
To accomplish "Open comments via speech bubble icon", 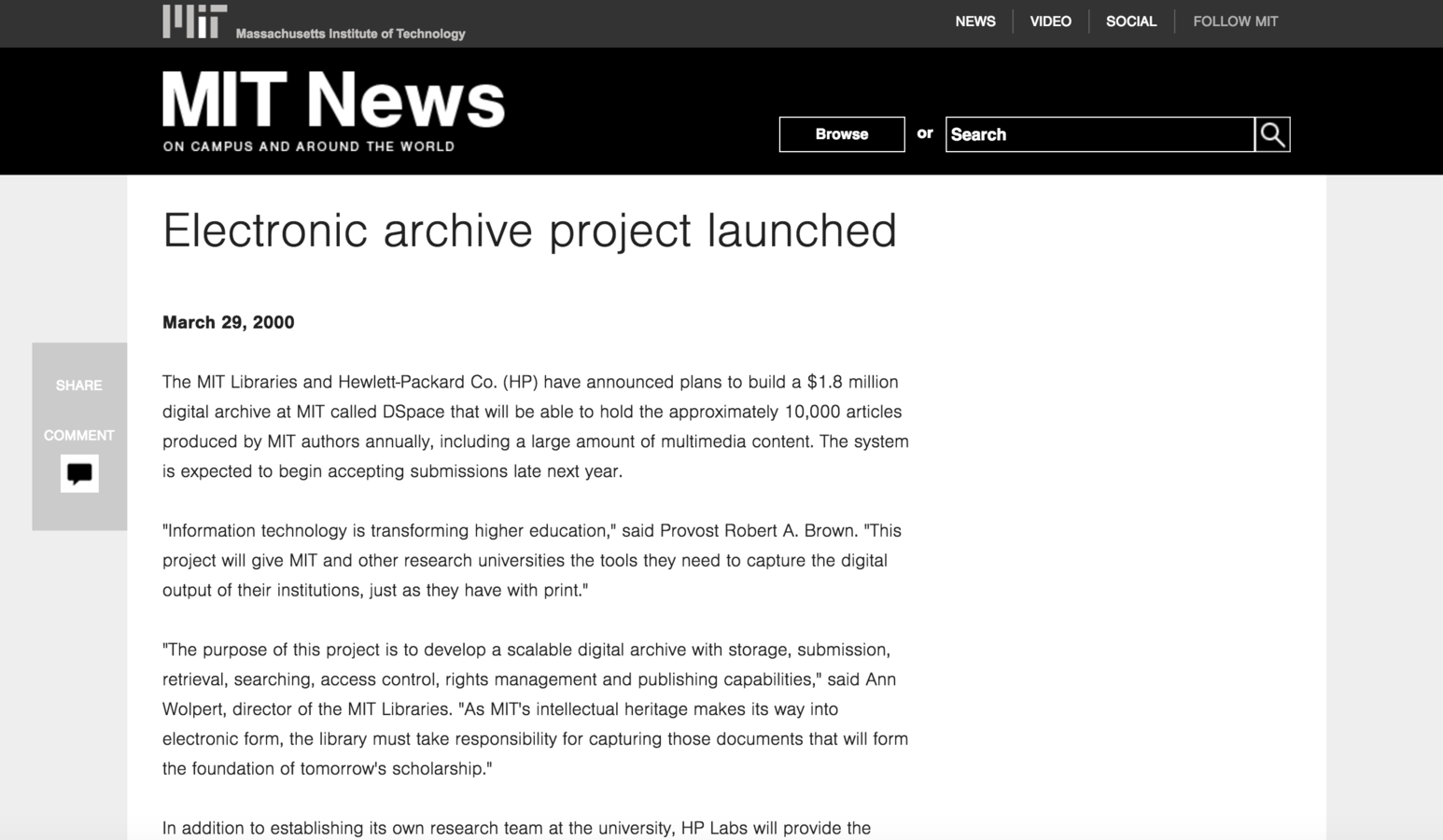I will pyautogui.click(x=79, y=473).
